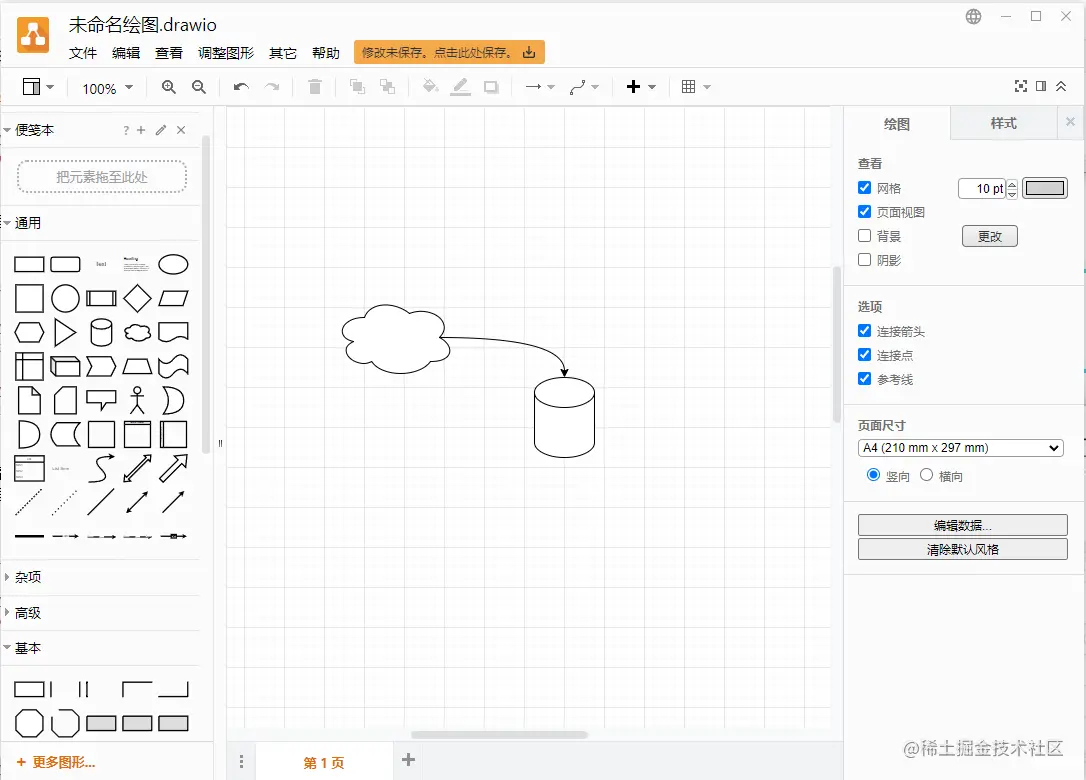The image size is (1086, 780).
Task: Select the cloud shape in the palette
Action: coord(137,333)
